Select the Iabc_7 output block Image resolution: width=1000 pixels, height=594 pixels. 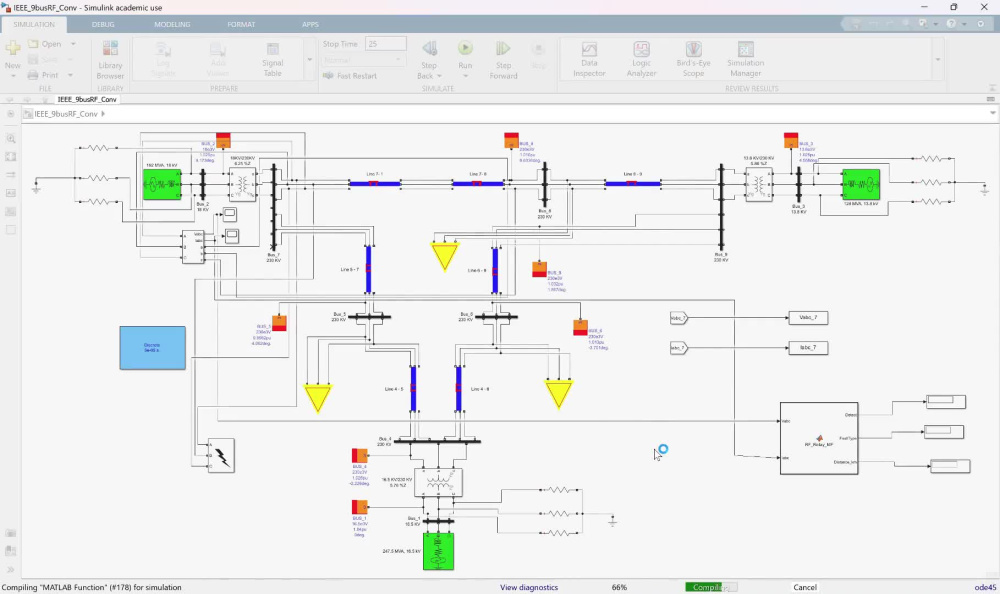[x=808, y=348]
